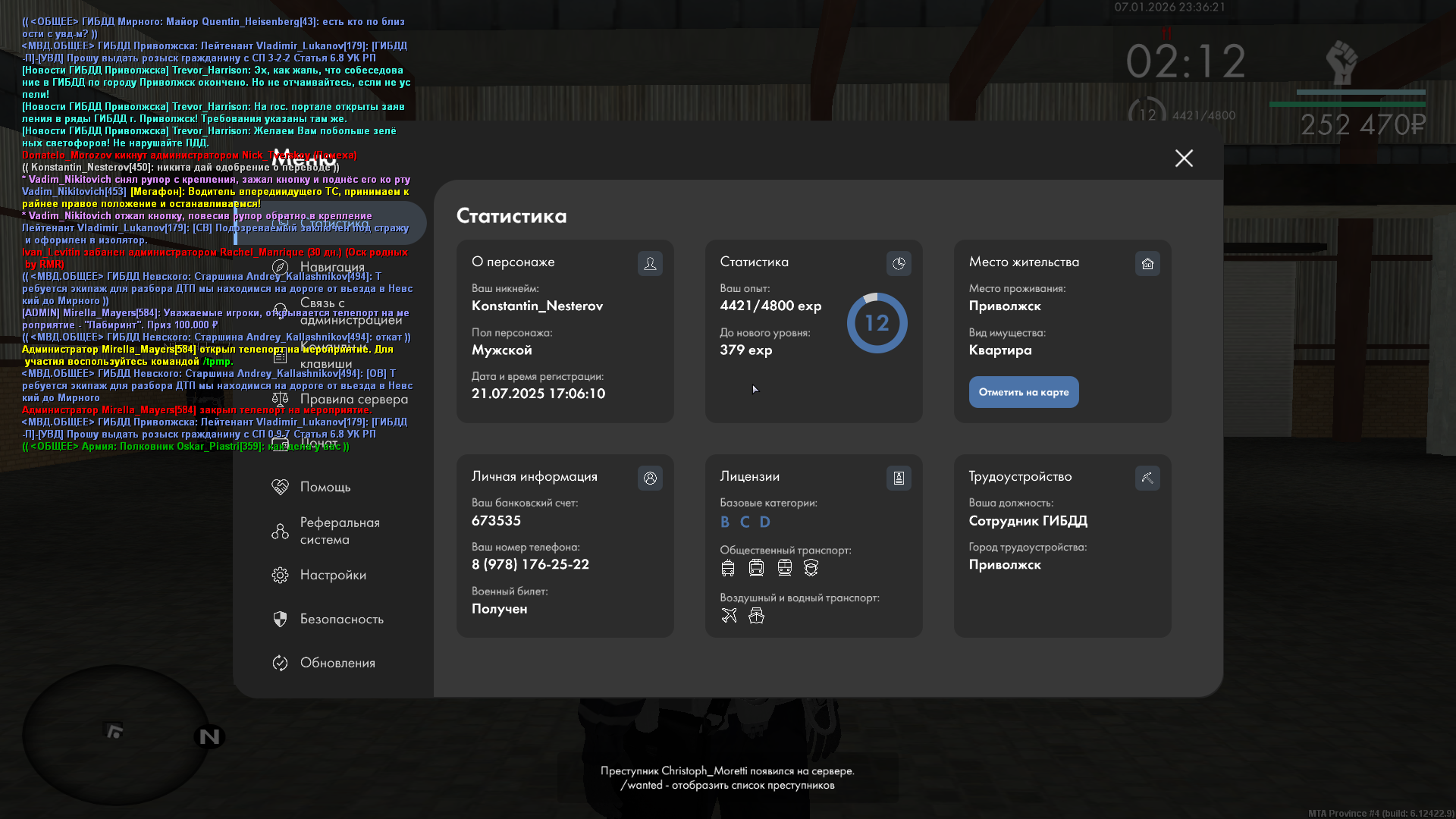Go to Реферальная система menu item
Viewport: 1456px width, 819px height.
tap(338, 531)
